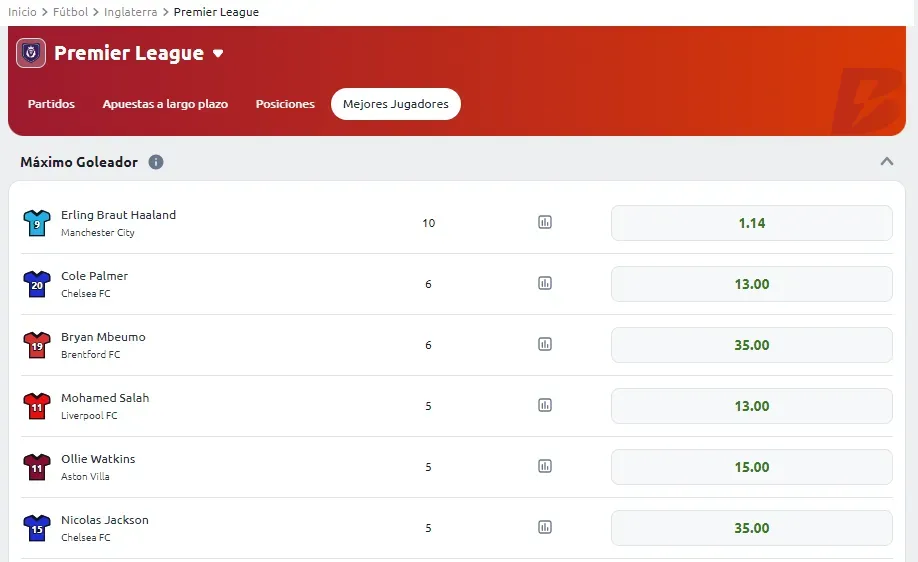Pick Nicolas Jackson odds 35.00
This screenshot has height=562, width=918.
point(752,528)
